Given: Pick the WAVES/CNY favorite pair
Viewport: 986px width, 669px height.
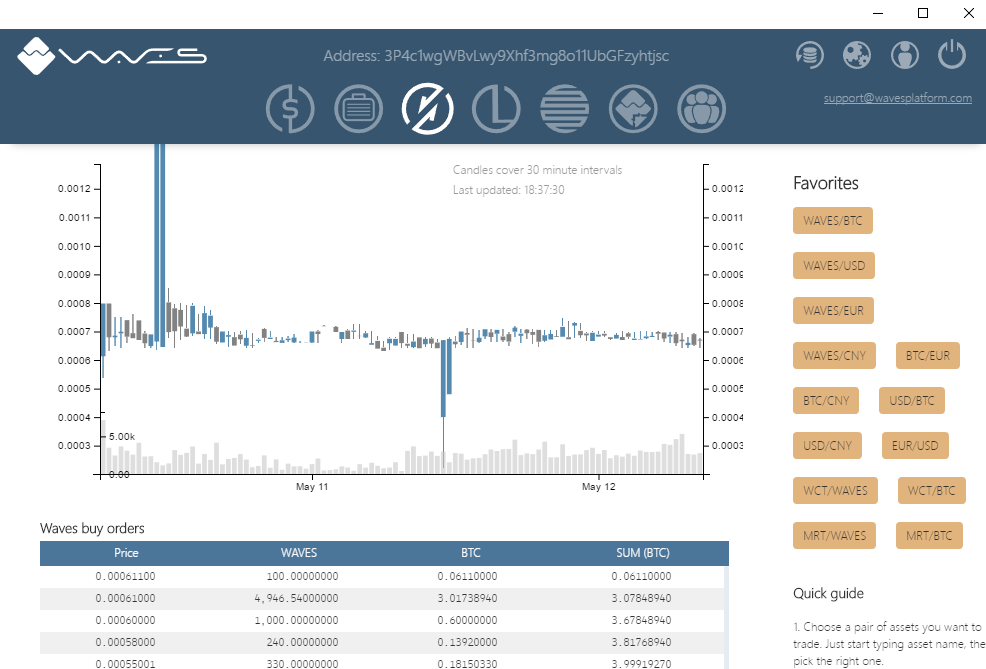Looking at the screenshot, I should (834, 356).
